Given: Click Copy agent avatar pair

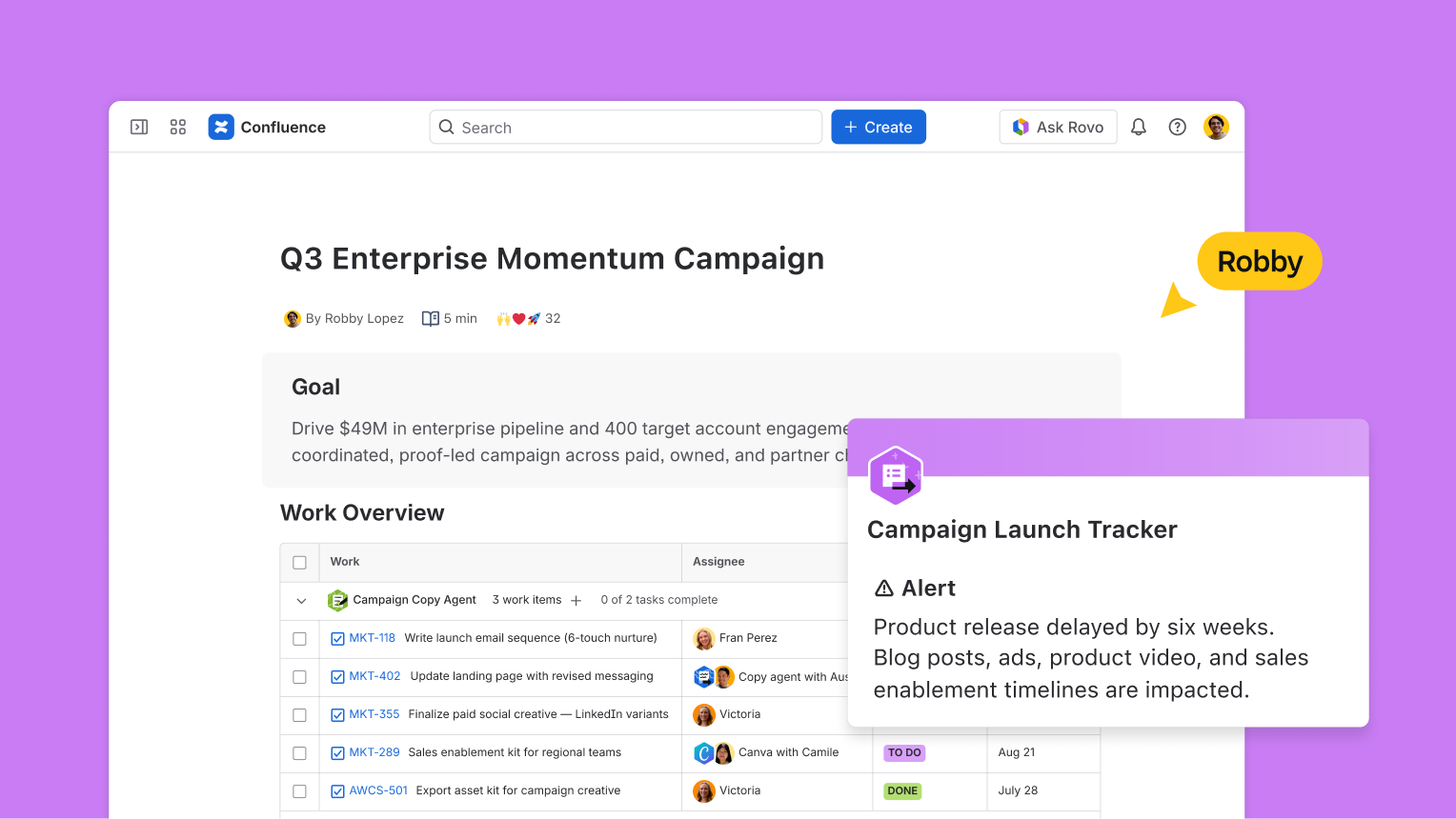Looking at the screenshot, I should (x=714, y=676).
